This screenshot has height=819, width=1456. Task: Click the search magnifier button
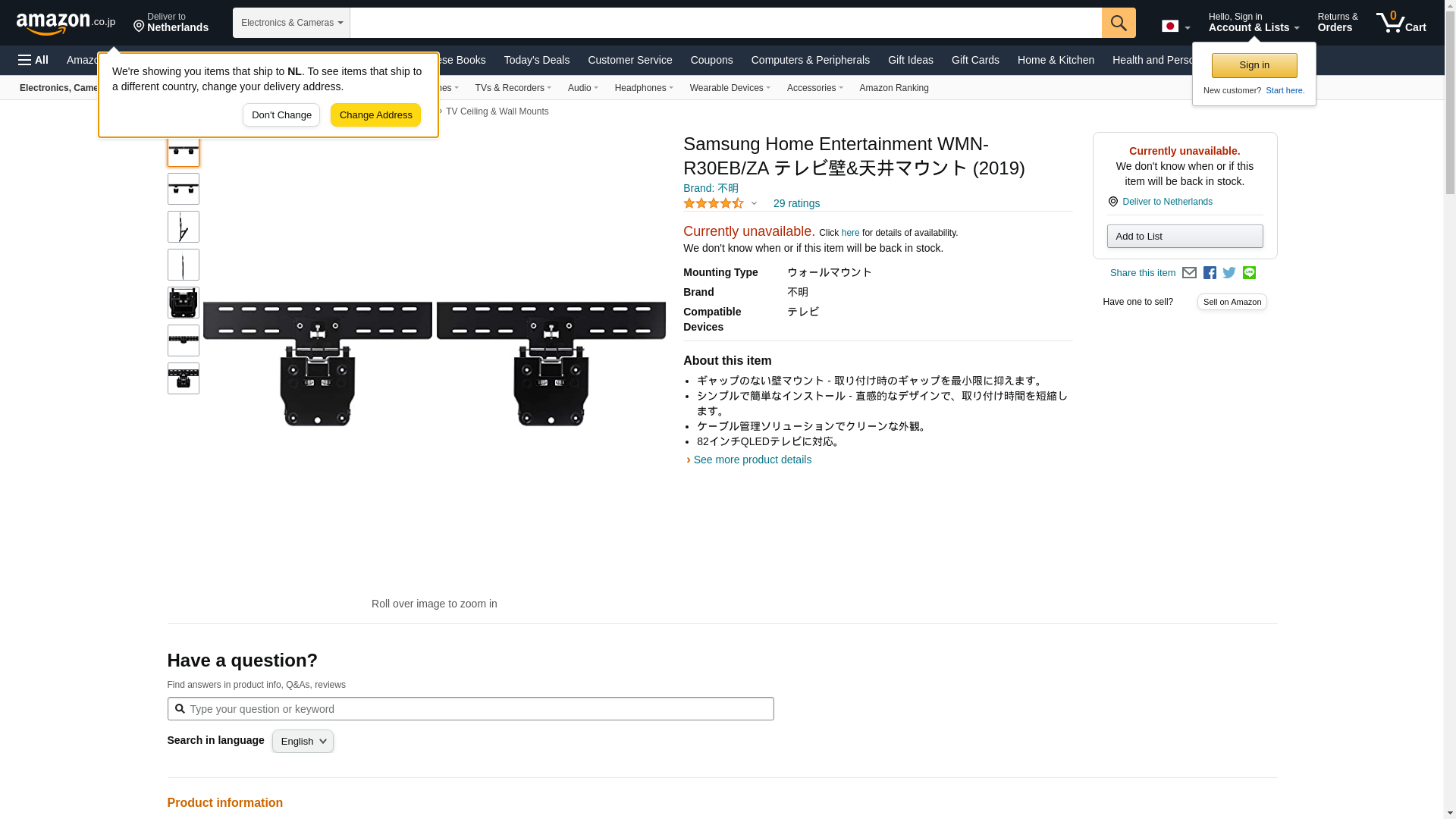click(x=1118, y=23)
